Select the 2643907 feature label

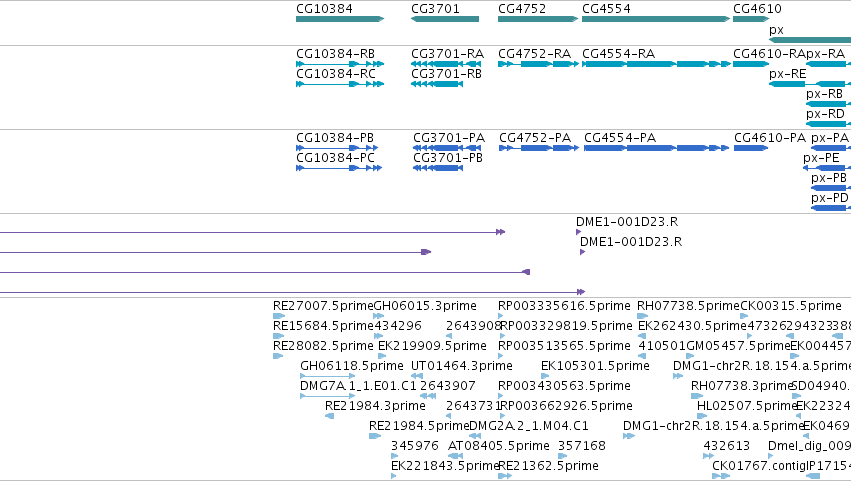pos(448,387)
